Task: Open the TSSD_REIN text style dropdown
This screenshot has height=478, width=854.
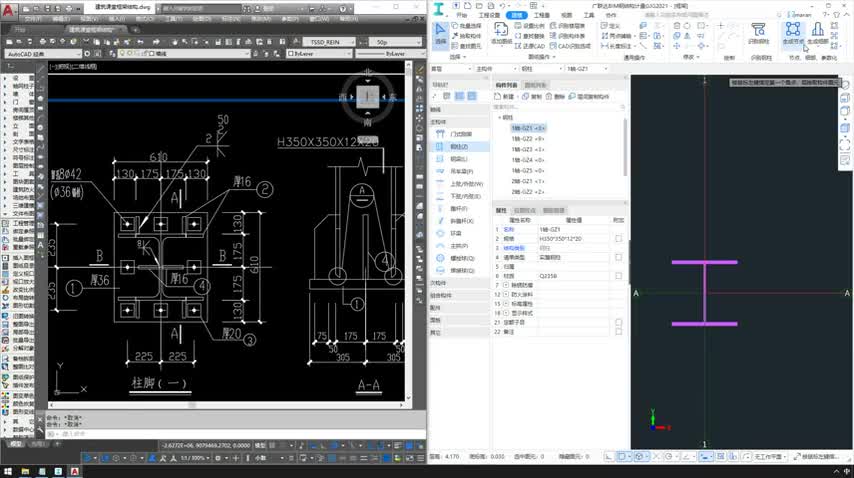Action: 329,42
